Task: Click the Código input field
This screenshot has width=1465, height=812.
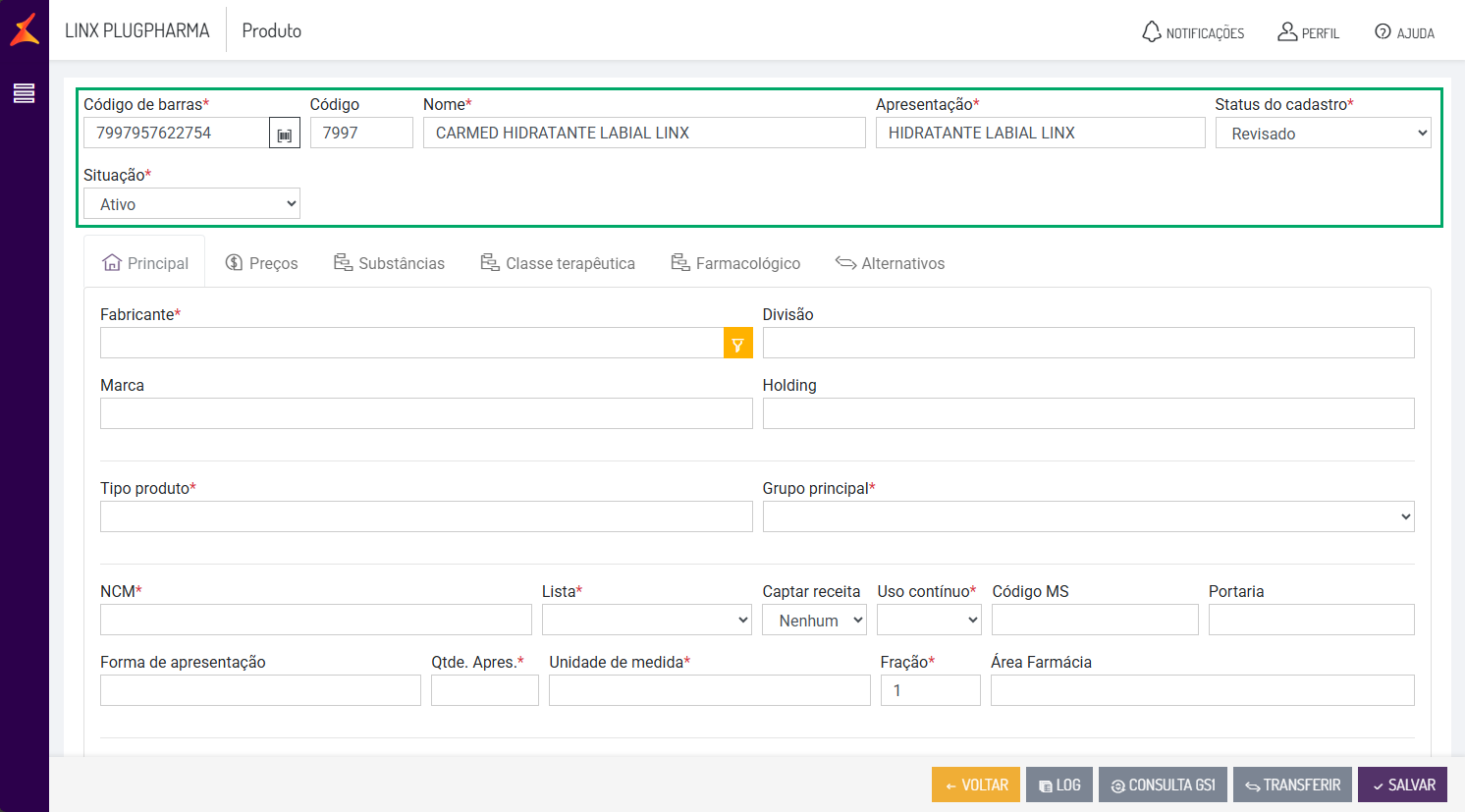Action: pyautogui.click(x=361, y=133)
